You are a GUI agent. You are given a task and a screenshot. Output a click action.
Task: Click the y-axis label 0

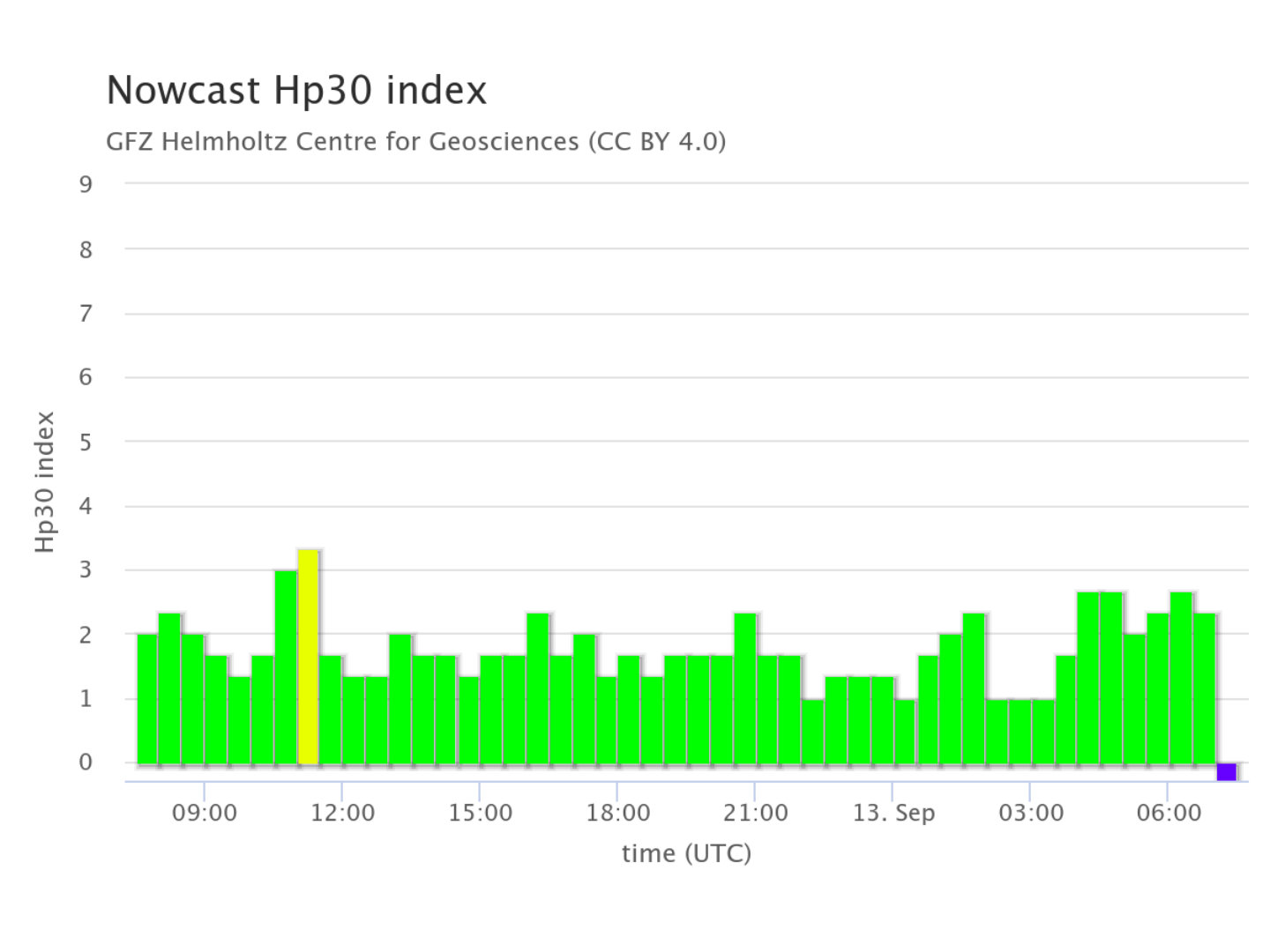(x=86, y=762)
